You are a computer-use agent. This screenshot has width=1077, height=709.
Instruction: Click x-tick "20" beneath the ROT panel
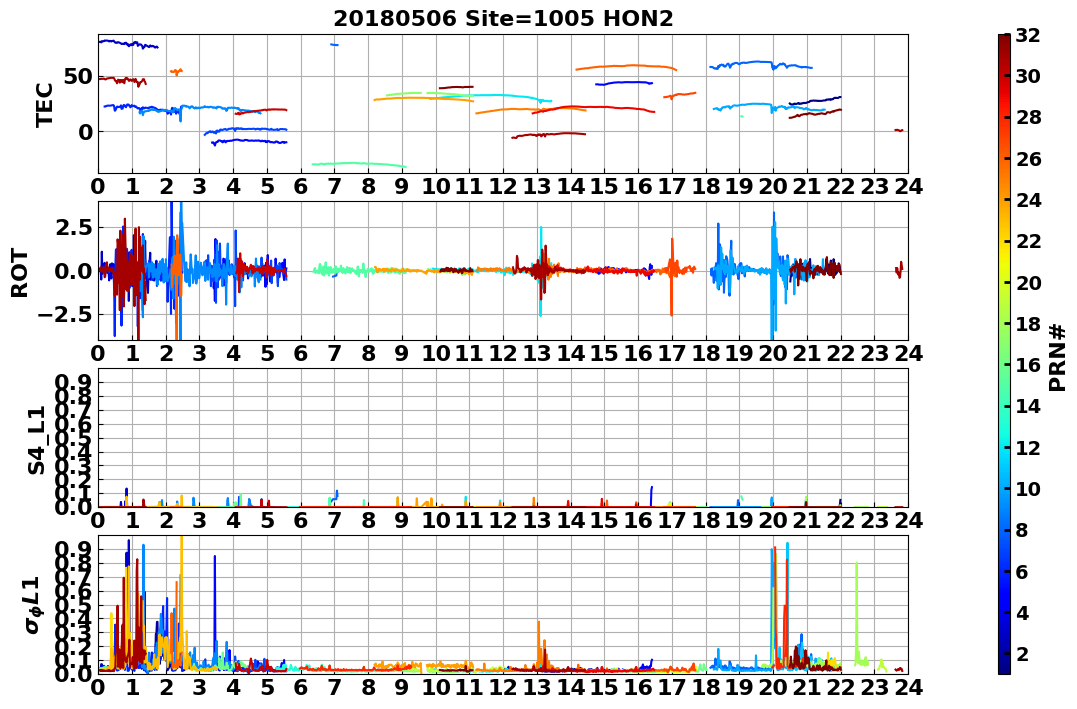[773, 354]
